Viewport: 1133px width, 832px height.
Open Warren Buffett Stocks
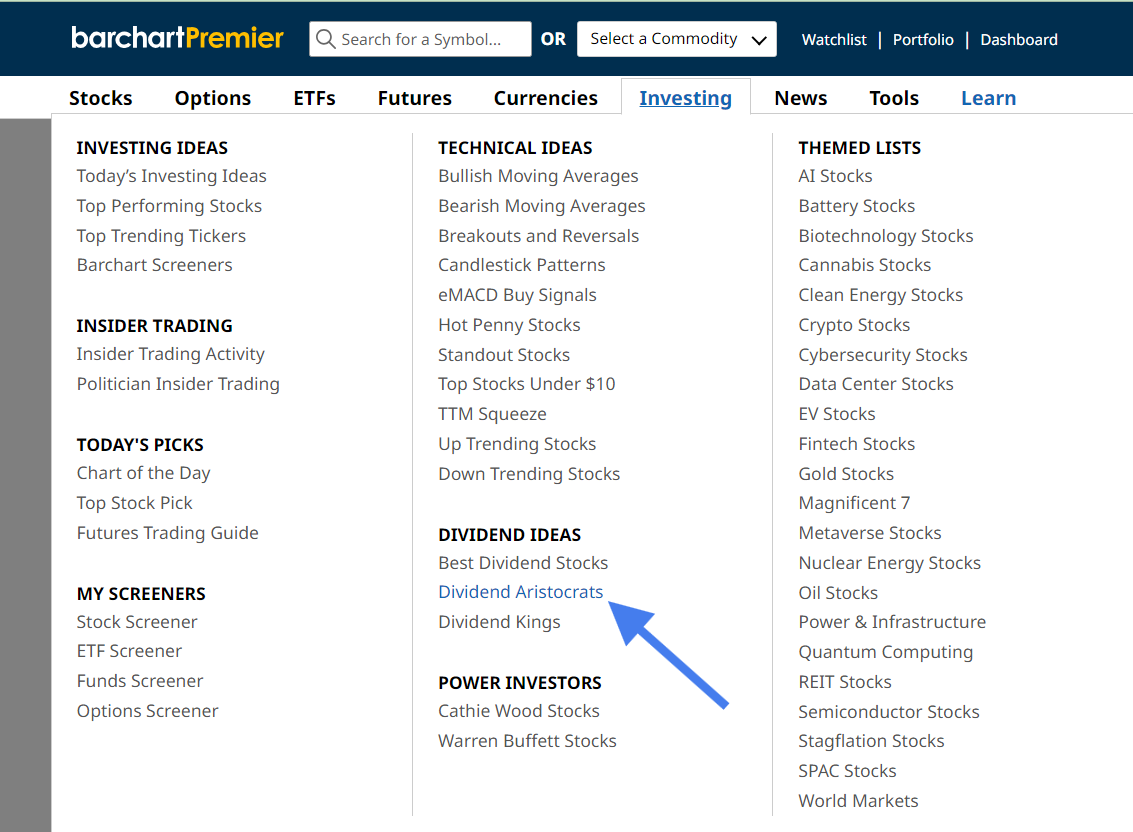[527, 741]
